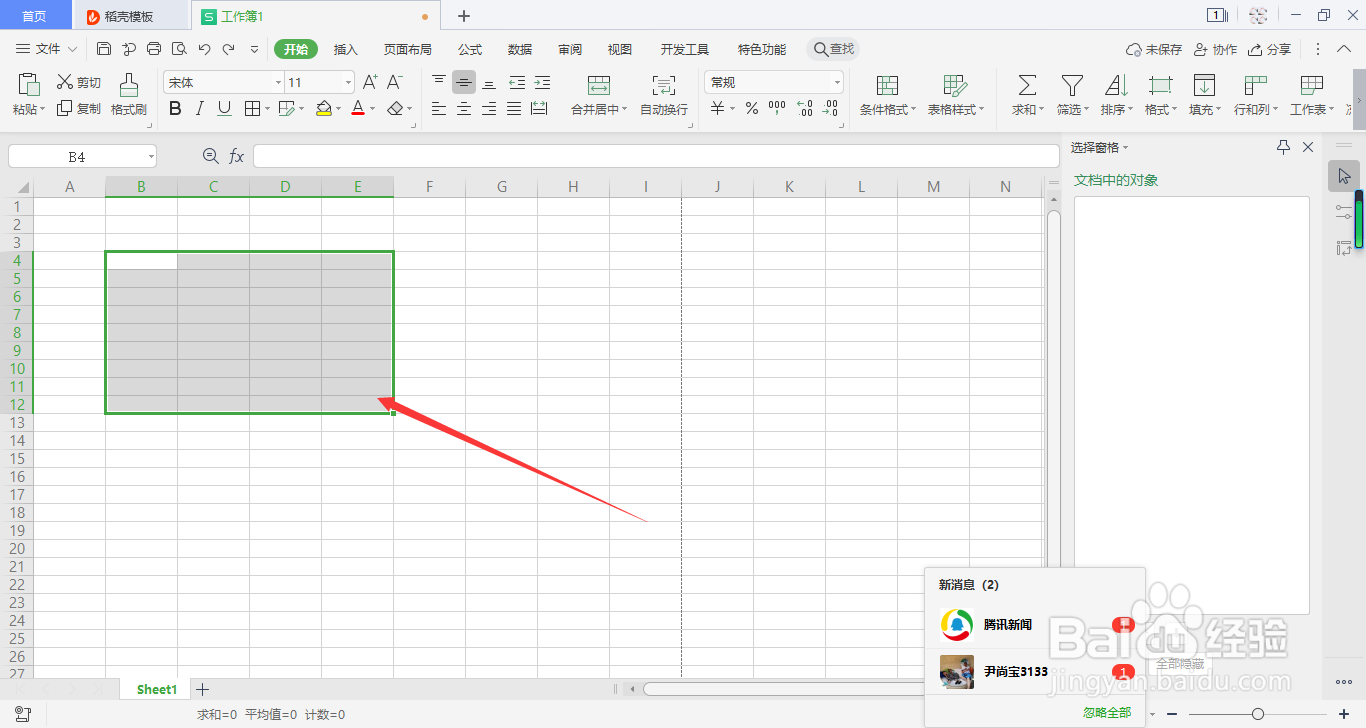Click the Print icon in quick toolbar
The height and width of the screenshot is (728, 1366).
click(154, 49)
